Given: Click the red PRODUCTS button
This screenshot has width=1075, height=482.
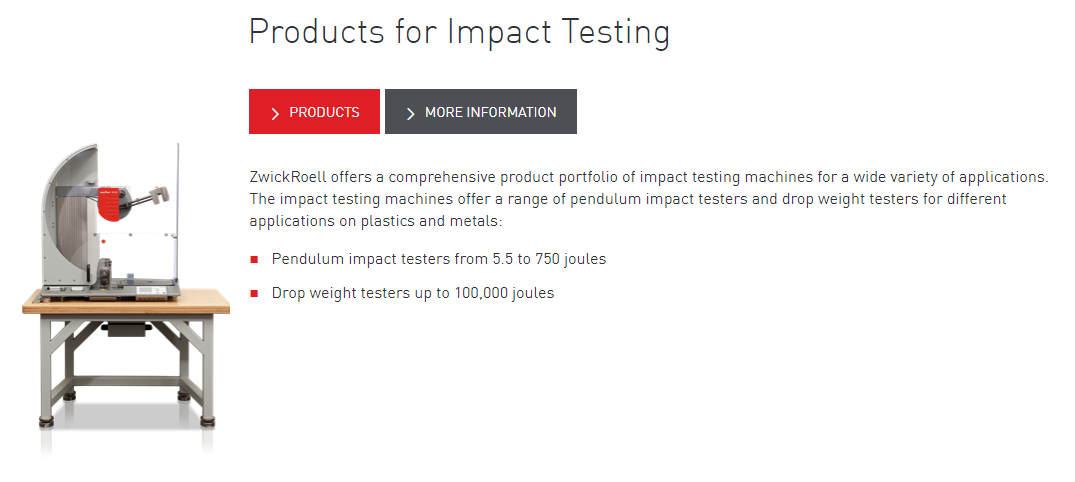Looking at the screenshot, I should click(314, 112).
